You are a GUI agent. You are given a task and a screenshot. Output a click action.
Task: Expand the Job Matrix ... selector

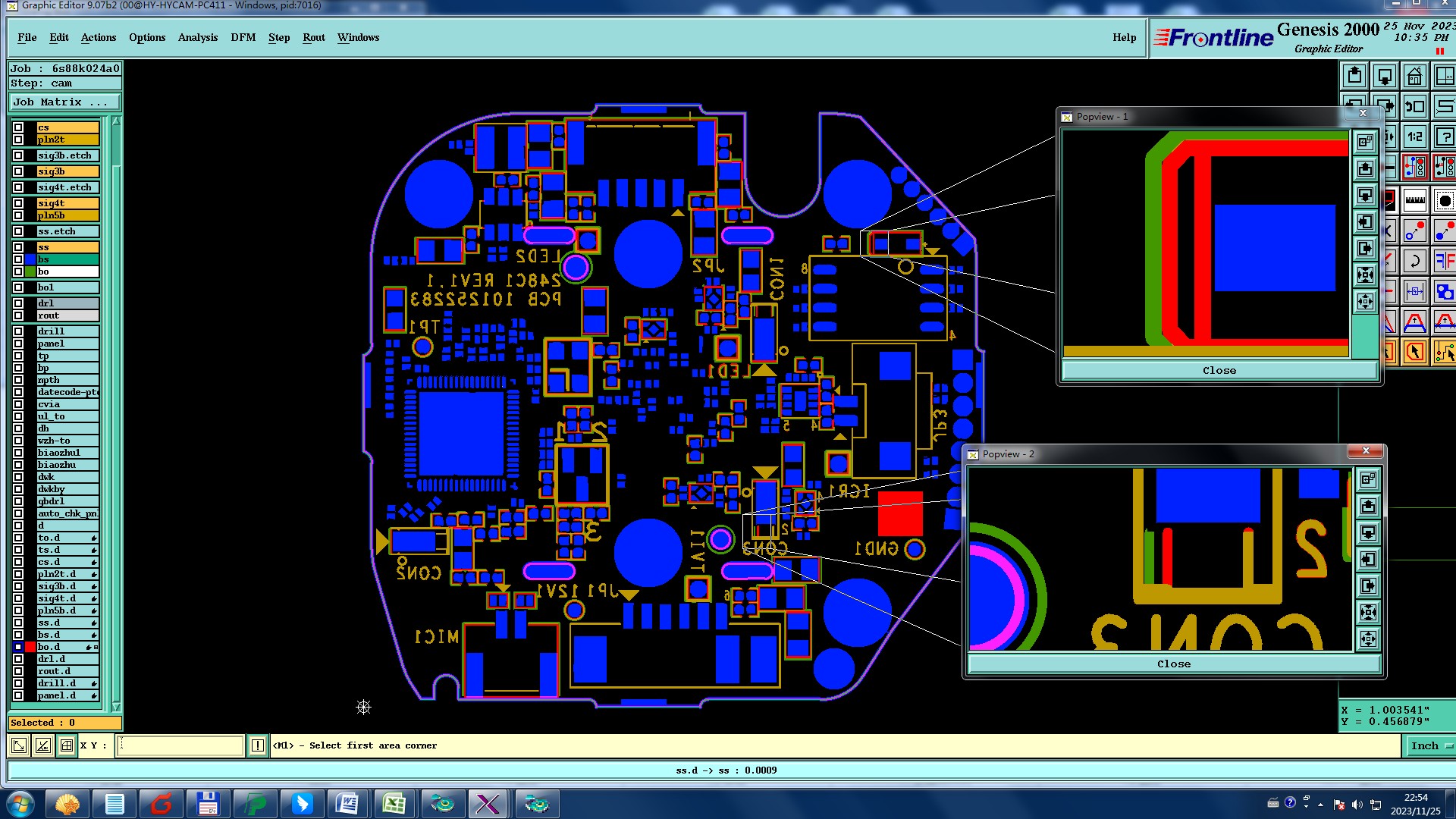(x=64, y=102)
